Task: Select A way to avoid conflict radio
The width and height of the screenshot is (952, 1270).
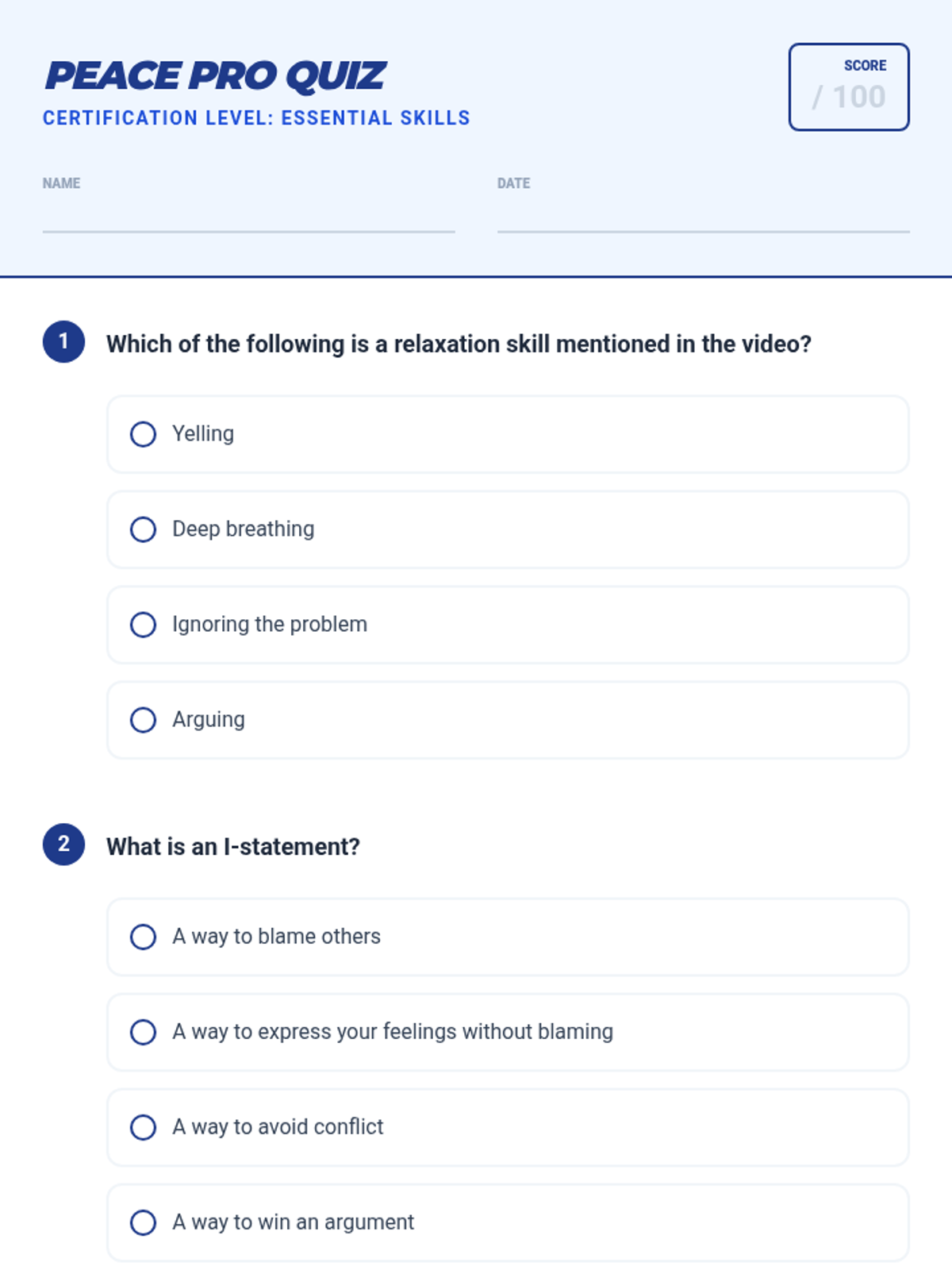Action: [143, 1127]
